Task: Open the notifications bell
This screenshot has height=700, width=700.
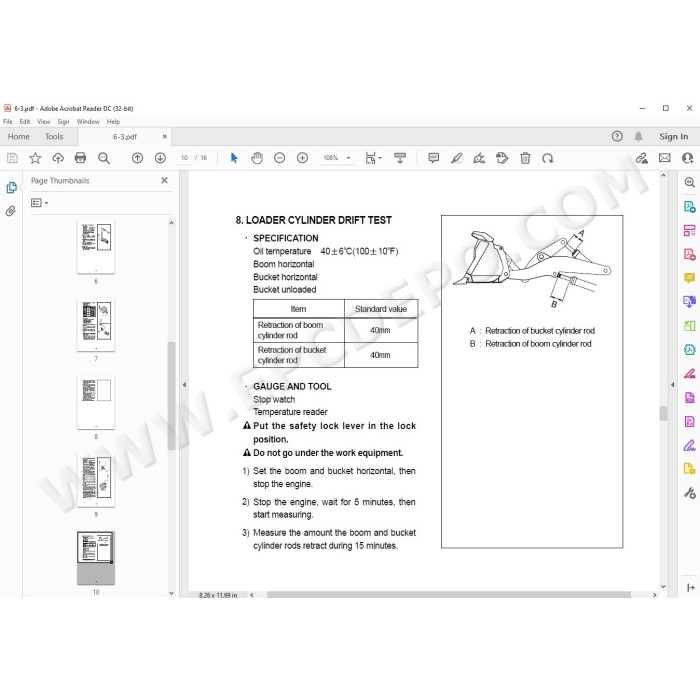Action: 638,137
